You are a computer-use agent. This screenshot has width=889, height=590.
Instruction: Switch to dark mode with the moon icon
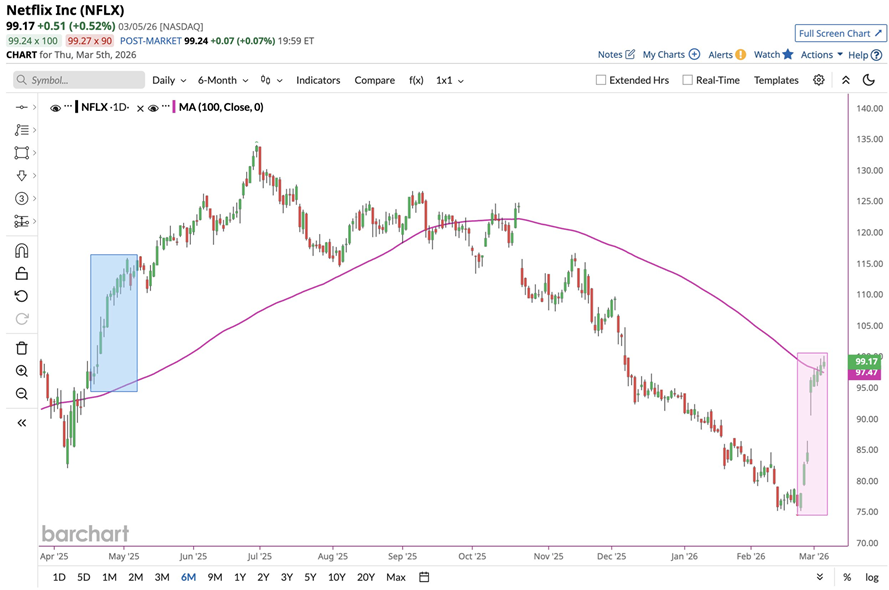[x=868, y=80]
